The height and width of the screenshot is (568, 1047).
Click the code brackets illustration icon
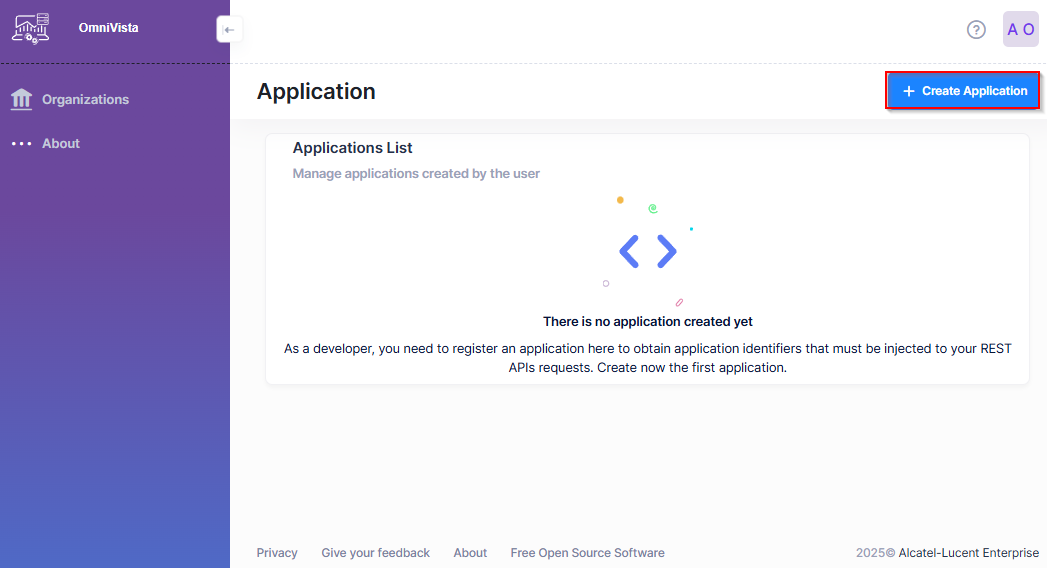[x=648, y=251]
